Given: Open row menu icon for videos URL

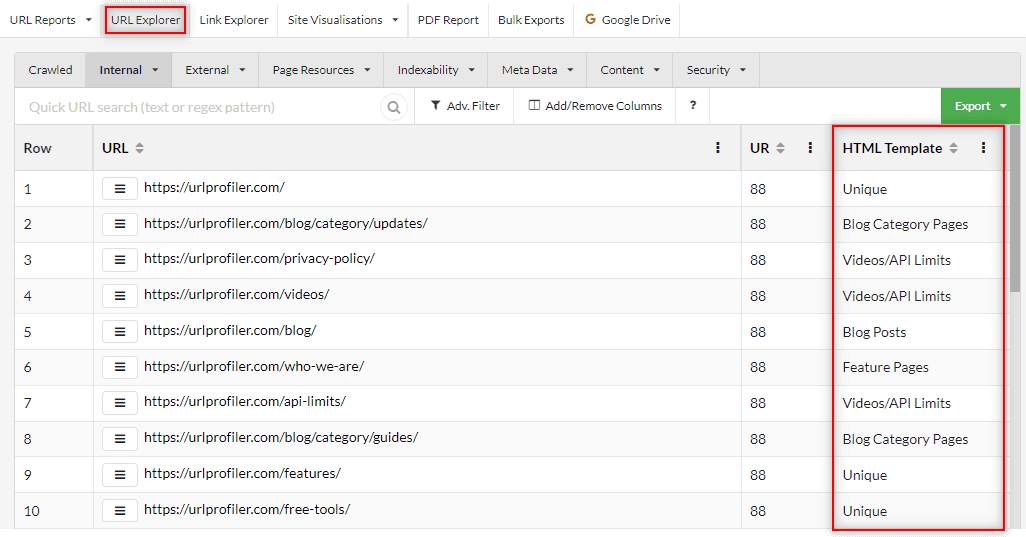Looking at the screenshot, I should (x=120, y=296).
